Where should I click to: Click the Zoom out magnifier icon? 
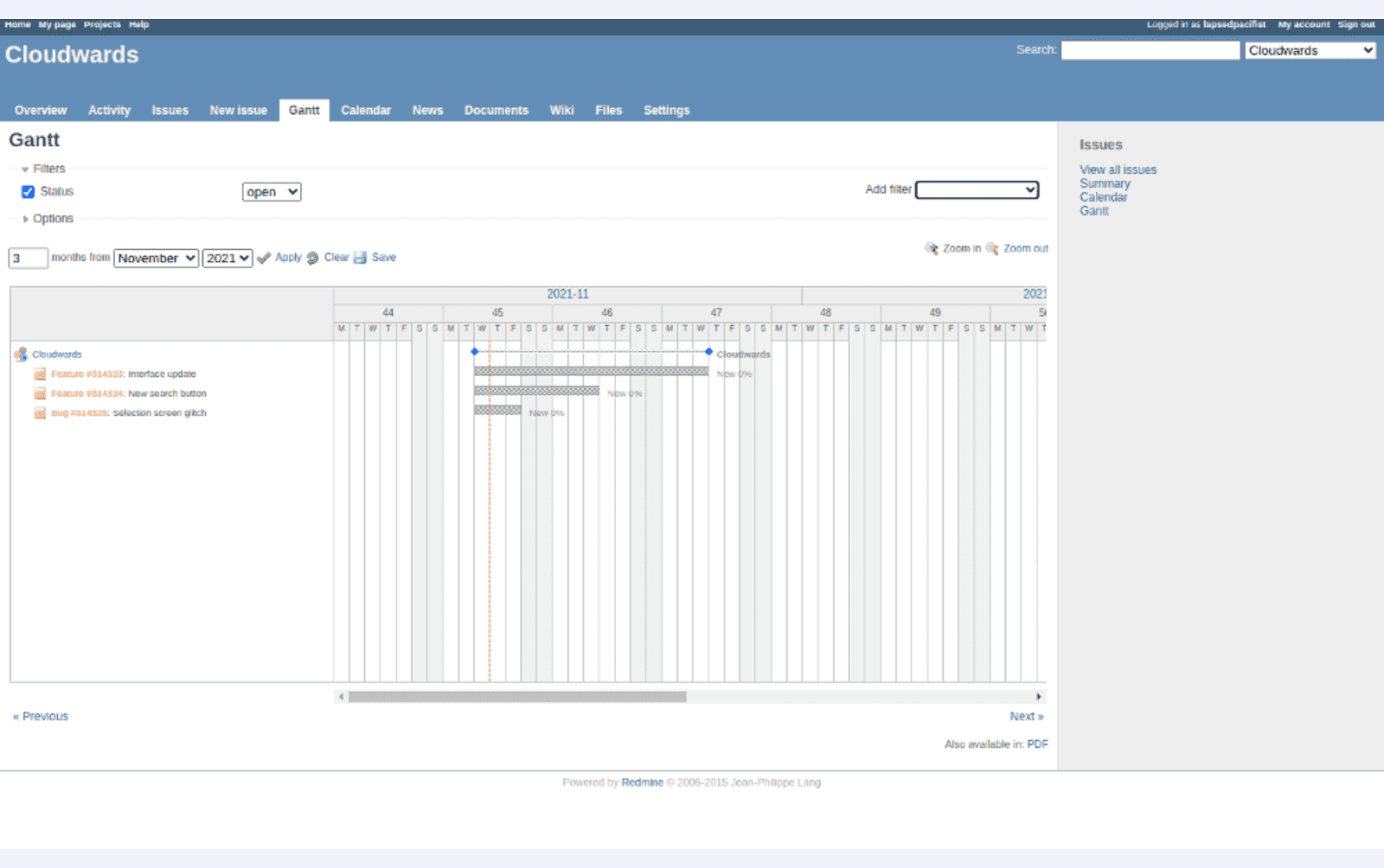[993, 248]
